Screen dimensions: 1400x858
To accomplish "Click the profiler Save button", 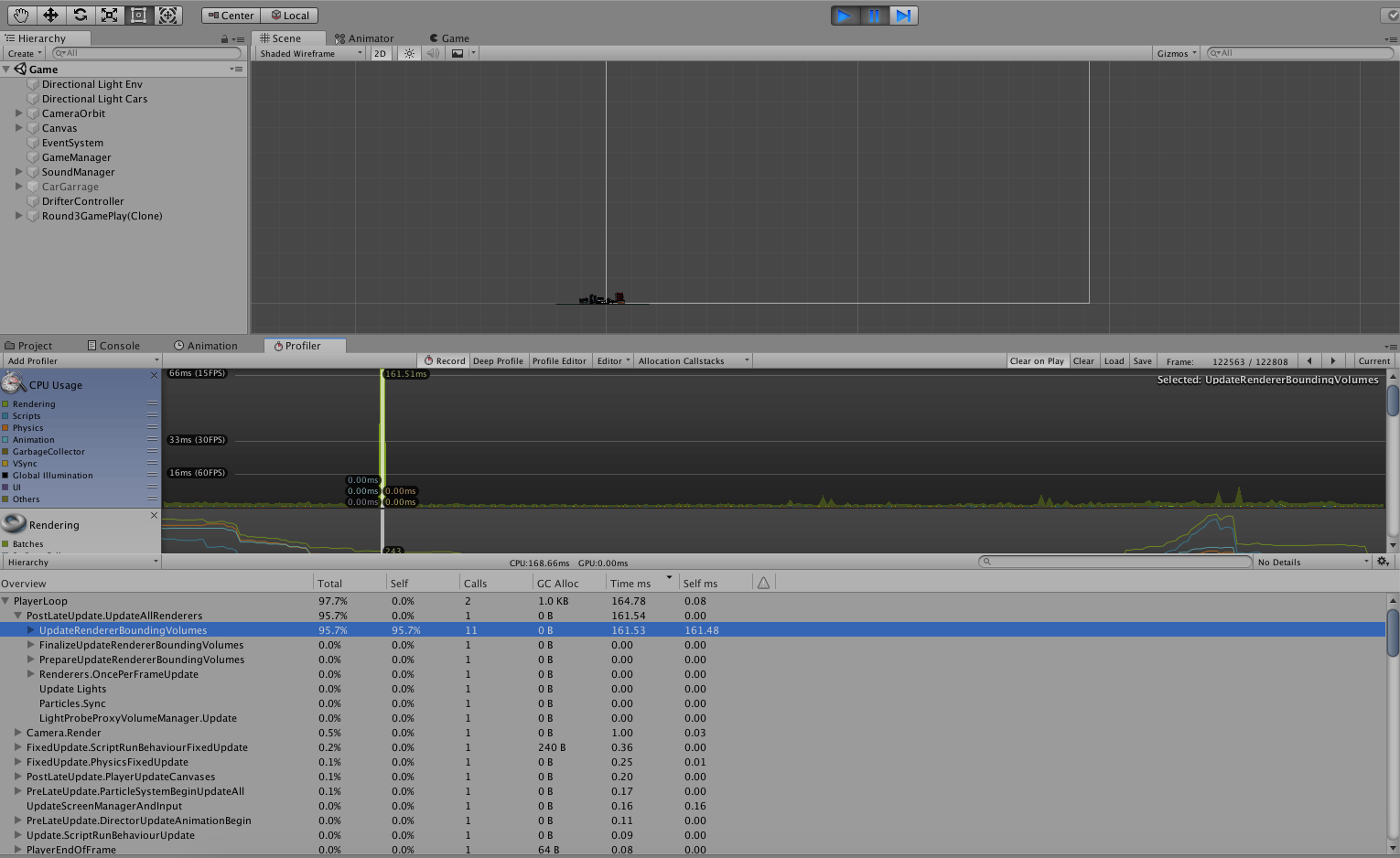I will tap(1143, 360).
